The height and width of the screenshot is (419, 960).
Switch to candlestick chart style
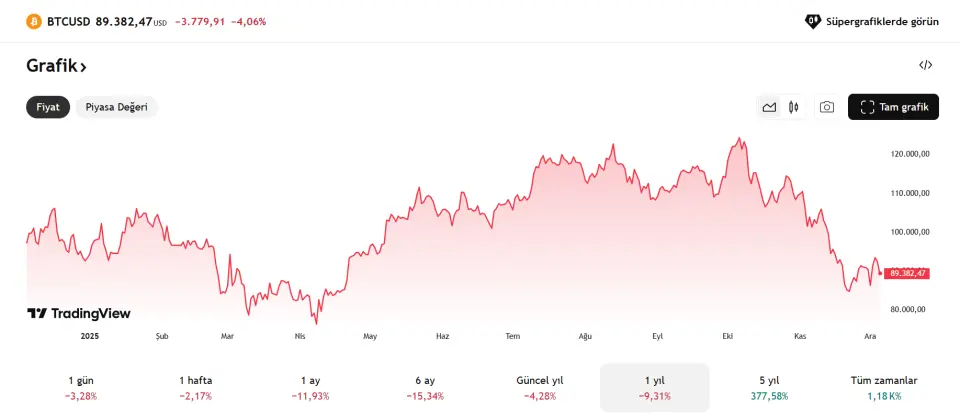pyautogui.click(x=794, y=107)
